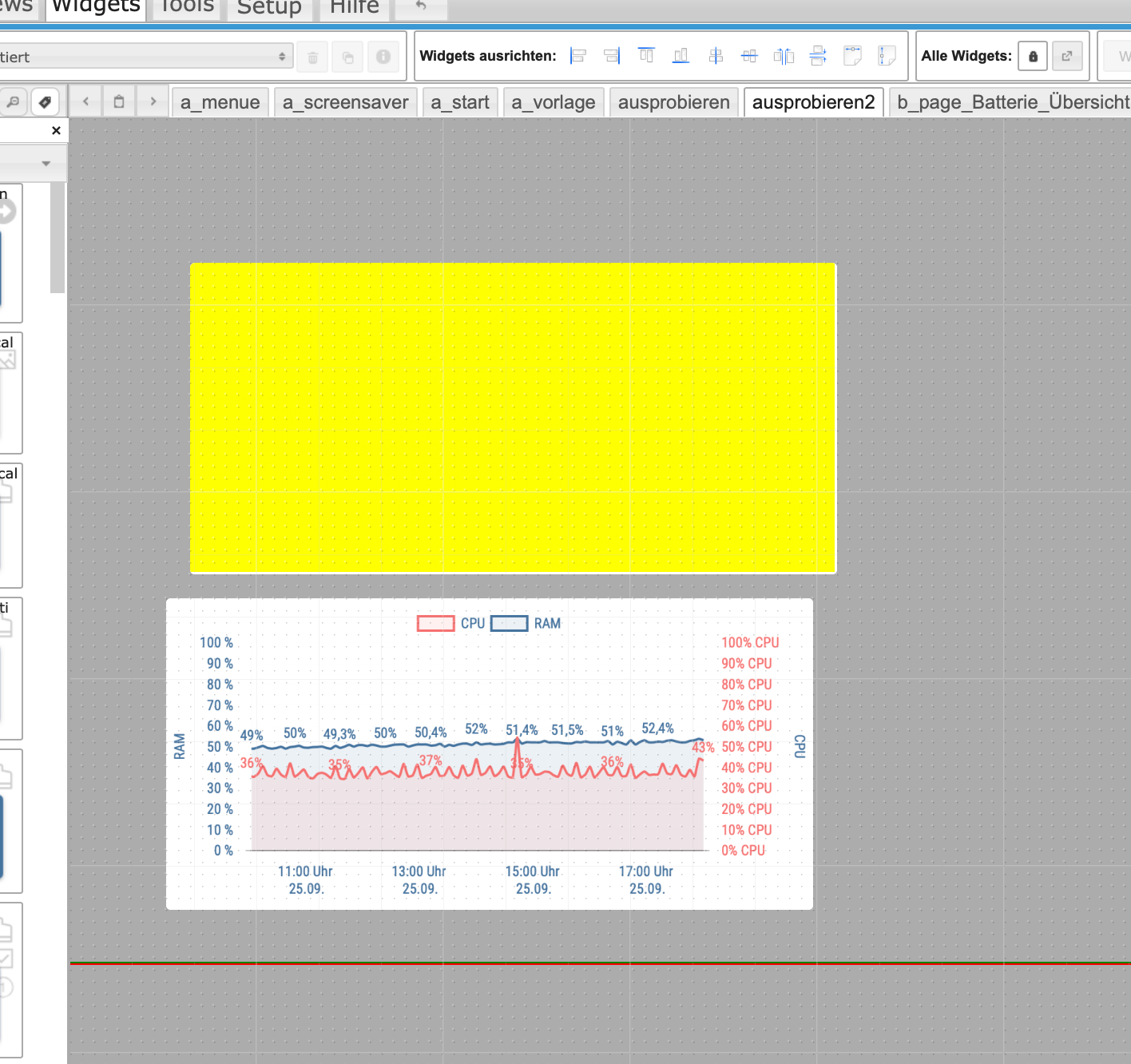This screenshot has width=1131, height=1064.
Task: Expand the widget set dropdown in sidebar
Action: tap(46, 164)
